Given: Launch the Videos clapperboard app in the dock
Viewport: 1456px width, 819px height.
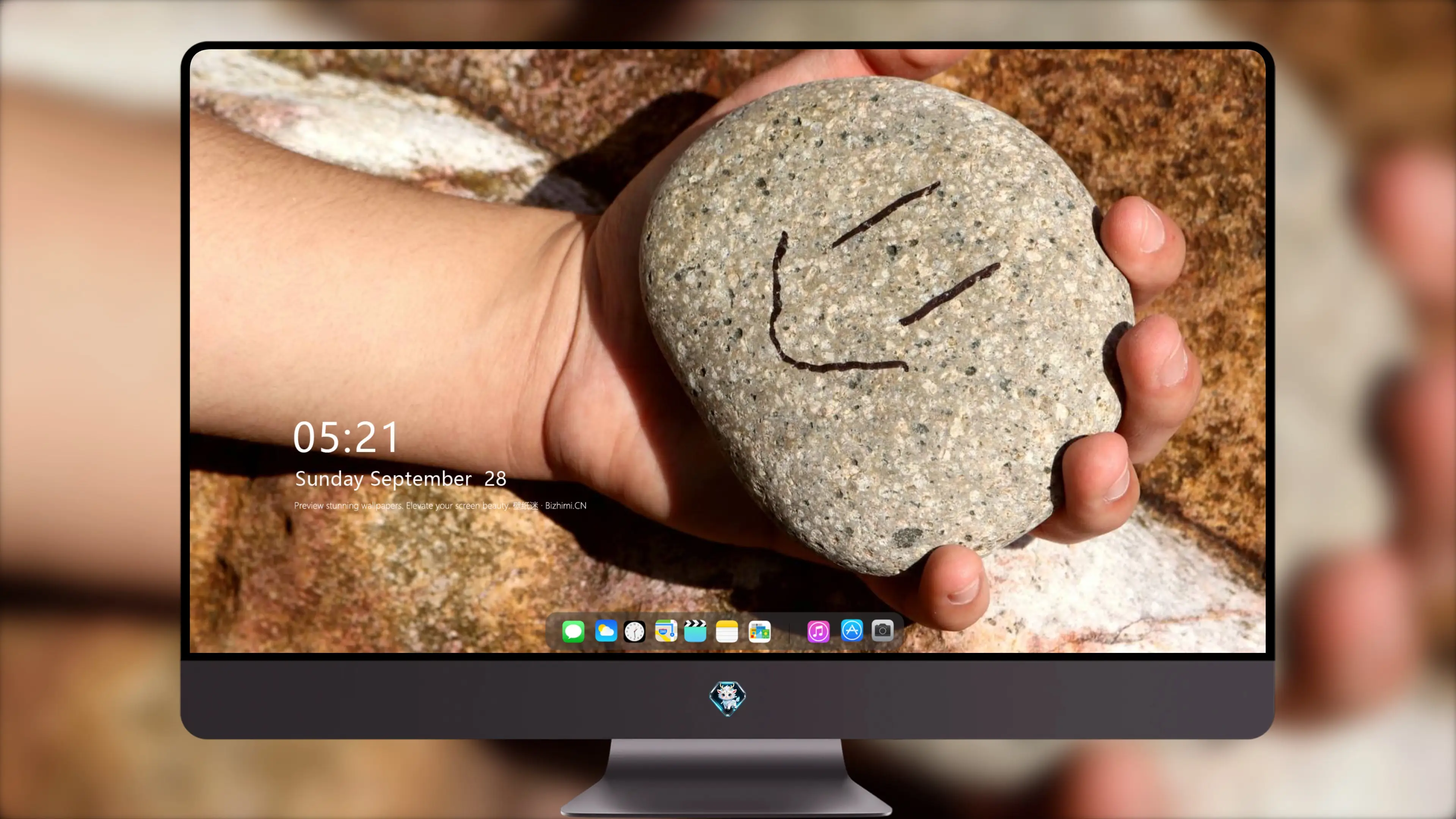Looking at the screenshot, I should 695,631.
